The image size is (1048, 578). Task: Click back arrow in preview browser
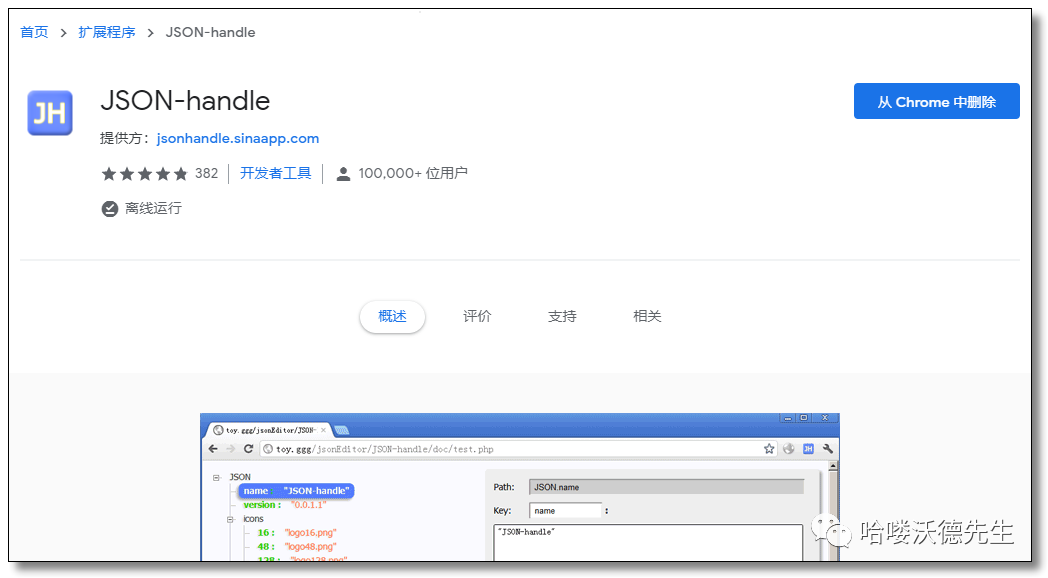(213, 448)
